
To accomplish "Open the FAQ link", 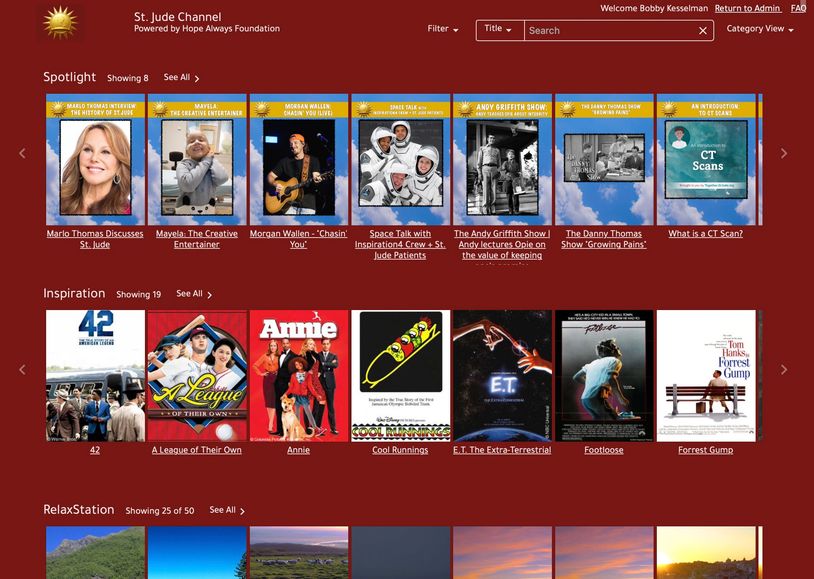I will pos(798,8).
